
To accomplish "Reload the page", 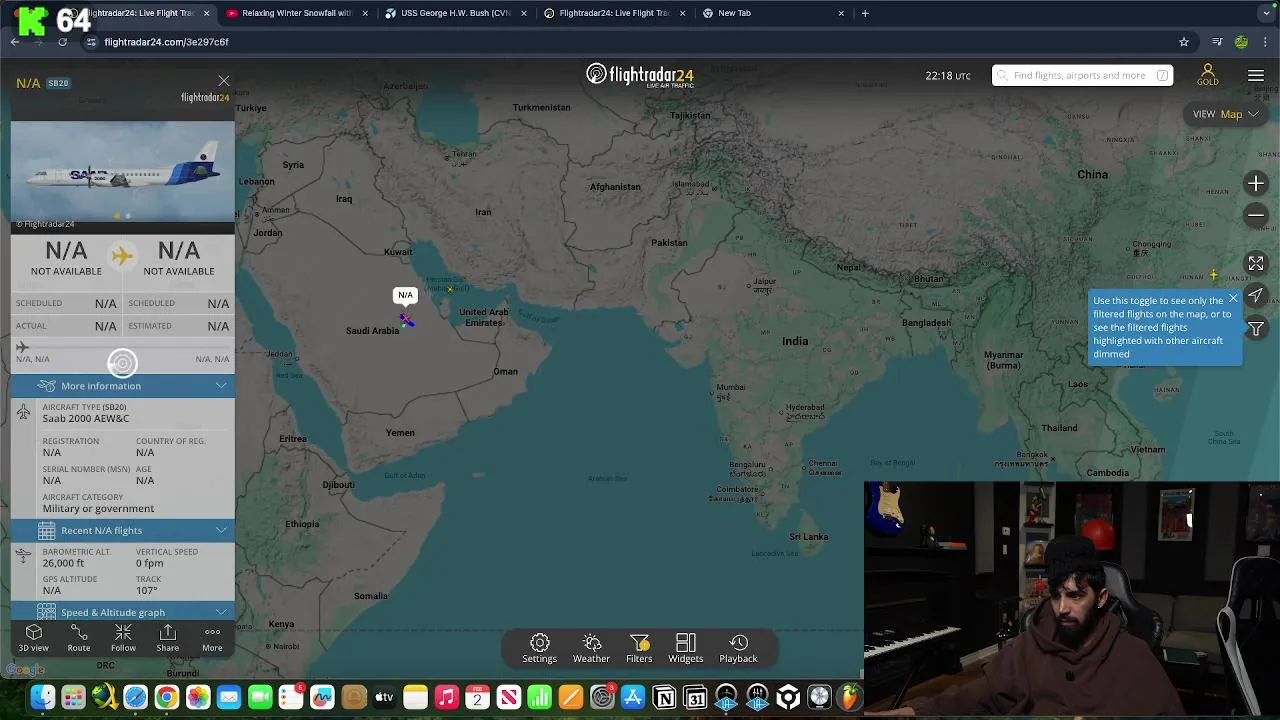I will pos(62,42).
